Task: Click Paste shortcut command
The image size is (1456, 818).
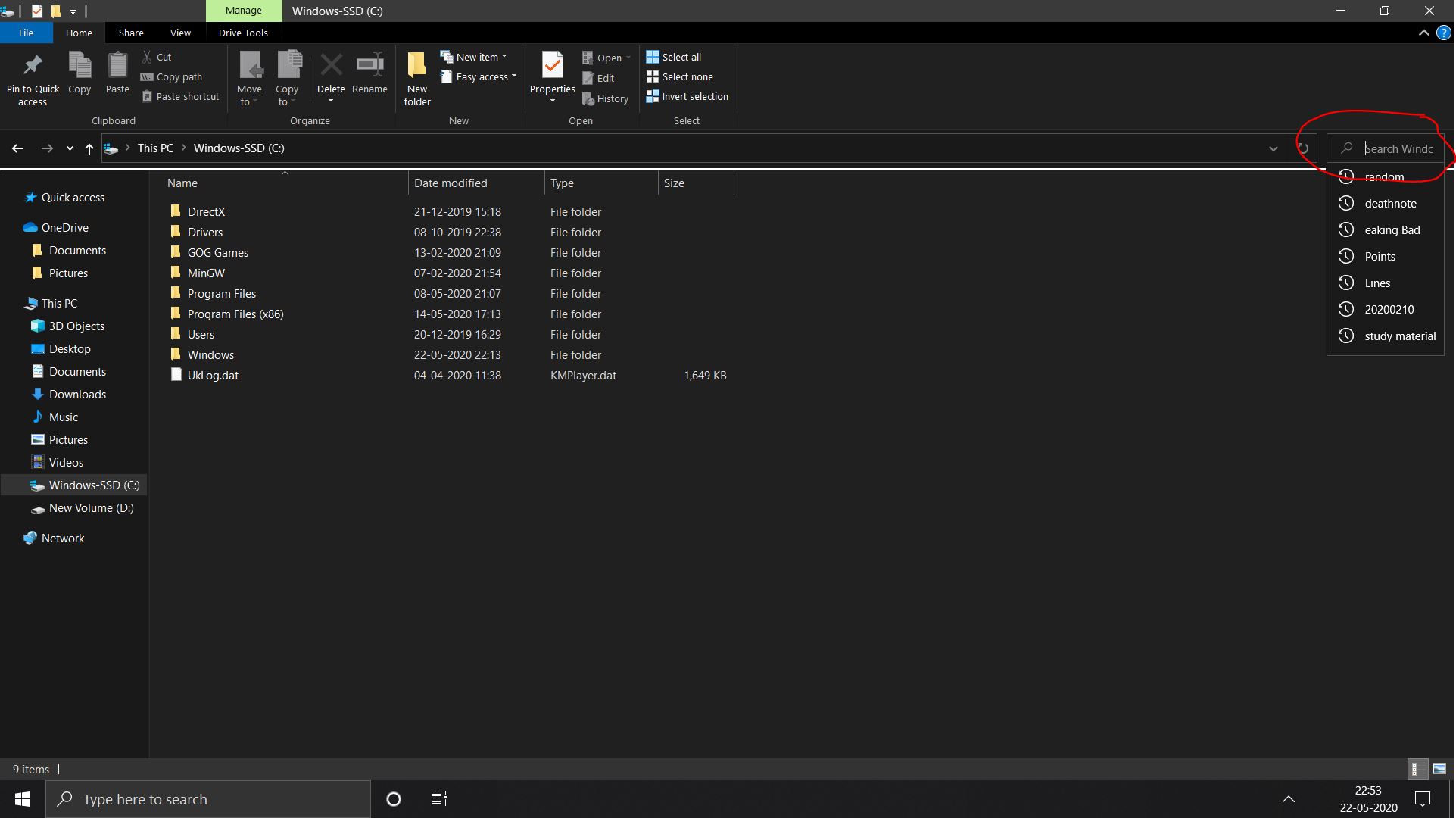Action: point(180,96)
